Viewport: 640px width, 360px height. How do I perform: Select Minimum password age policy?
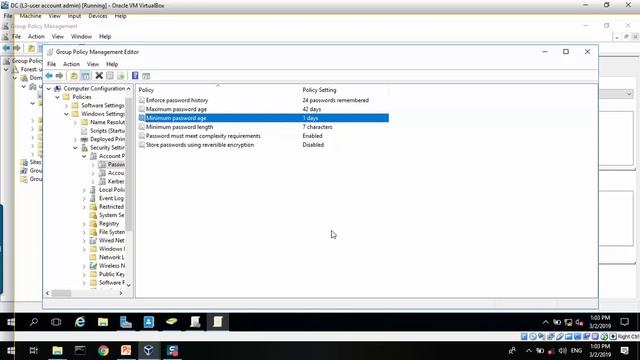(x=263, y=118)
